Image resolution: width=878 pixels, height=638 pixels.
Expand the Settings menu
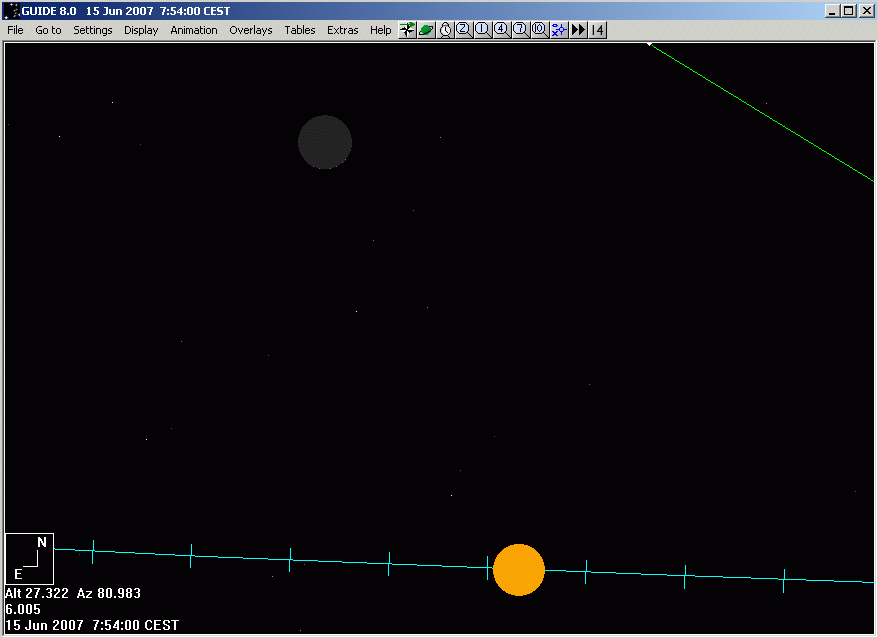(x=93, y=30)
